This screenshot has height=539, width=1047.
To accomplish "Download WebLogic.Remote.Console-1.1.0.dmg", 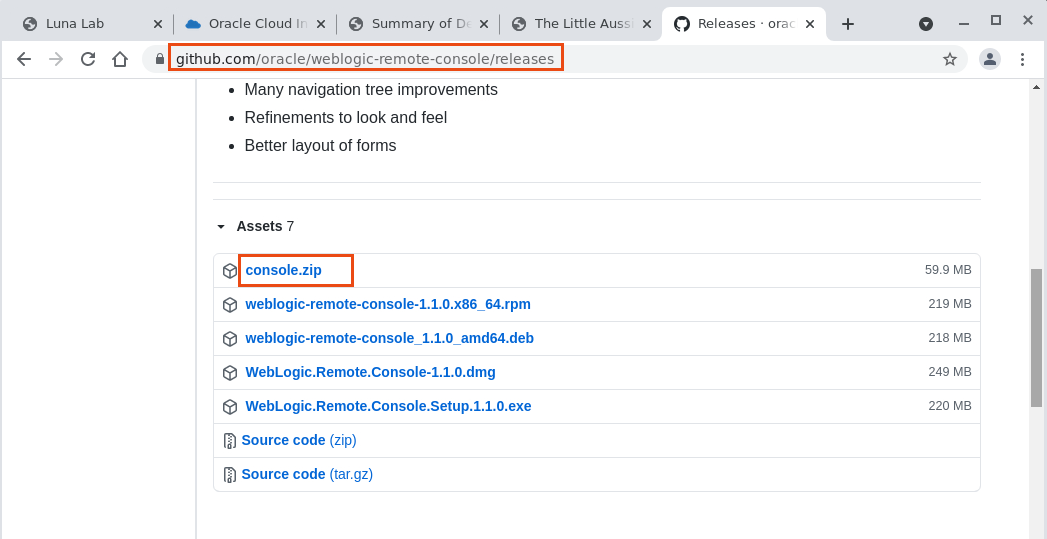I will click(371, 372).
